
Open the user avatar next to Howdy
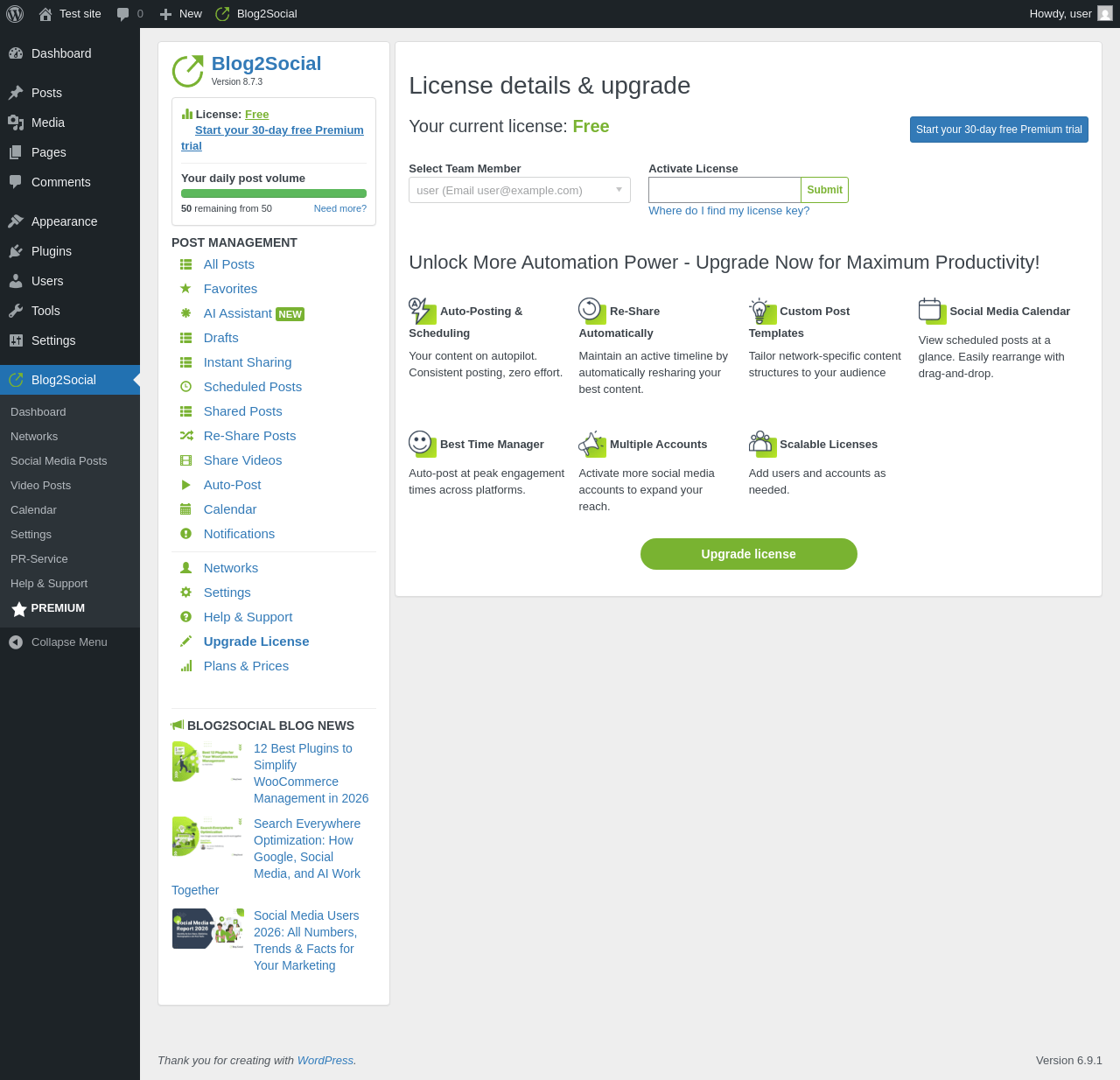click(x=1105, y=14)
